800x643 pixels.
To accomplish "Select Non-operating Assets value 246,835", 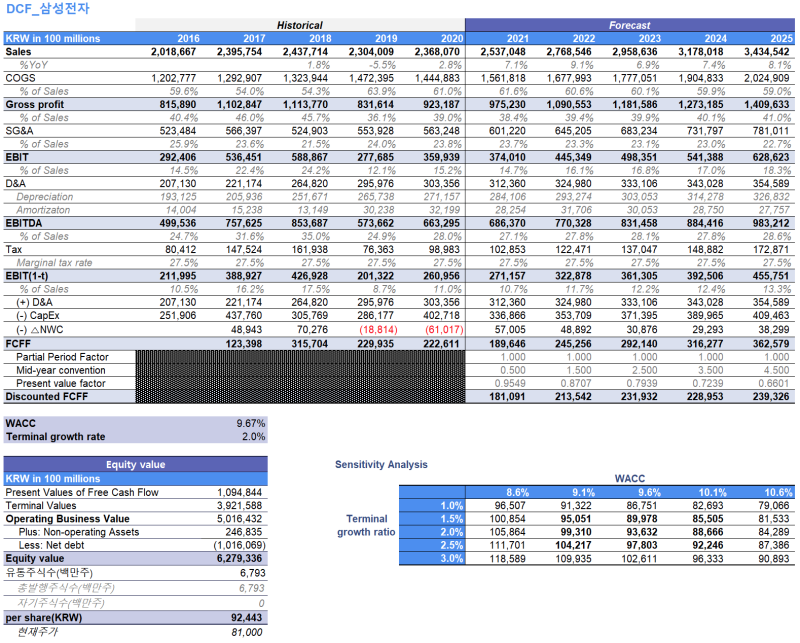I will pyautogui.click(x=243, y=532).
